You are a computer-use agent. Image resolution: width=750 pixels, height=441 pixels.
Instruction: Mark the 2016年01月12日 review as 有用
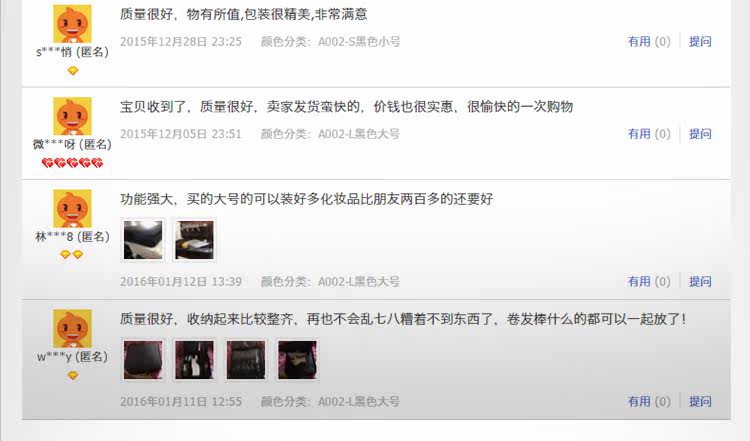pyautogui.click(x=649, y=281)
